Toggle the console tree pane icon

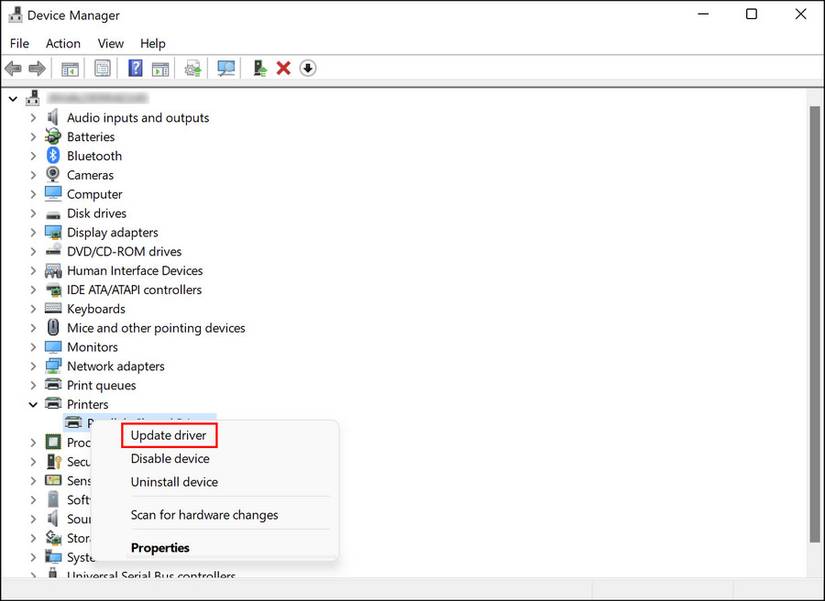pos(69,67)
